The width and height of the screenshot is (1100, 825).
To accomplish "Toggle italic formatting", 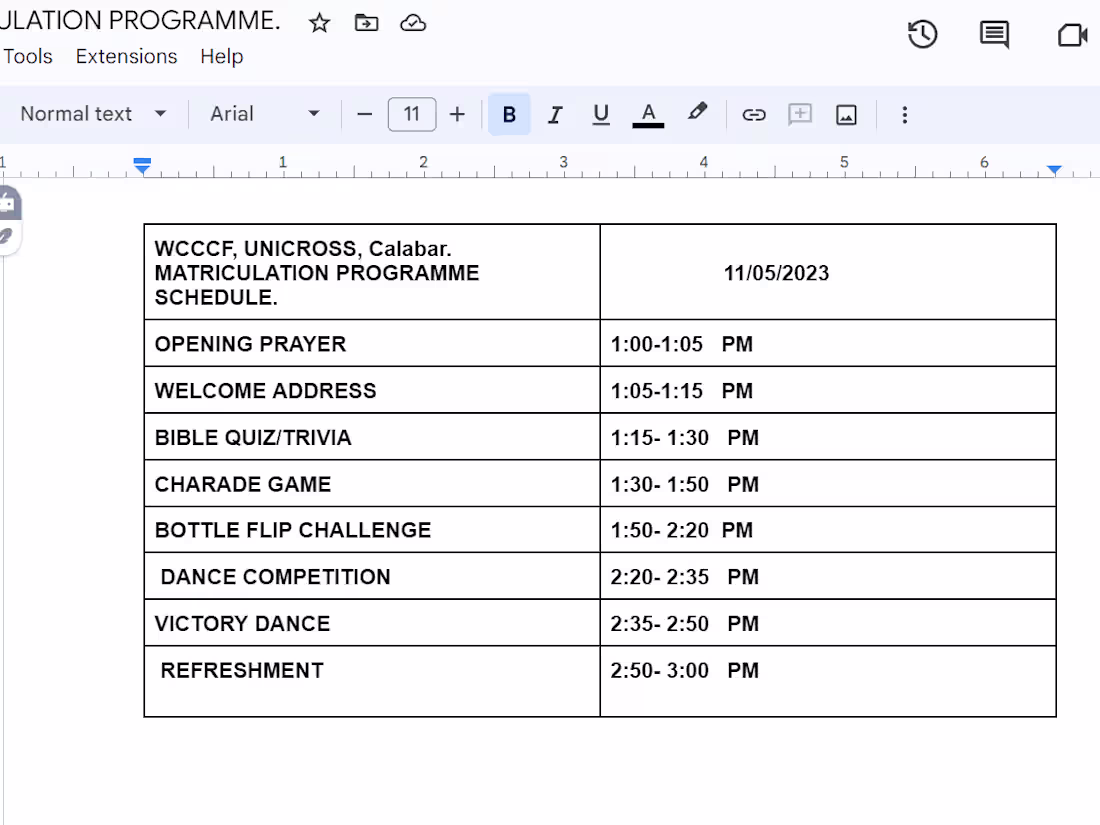I will coord(555,114).
